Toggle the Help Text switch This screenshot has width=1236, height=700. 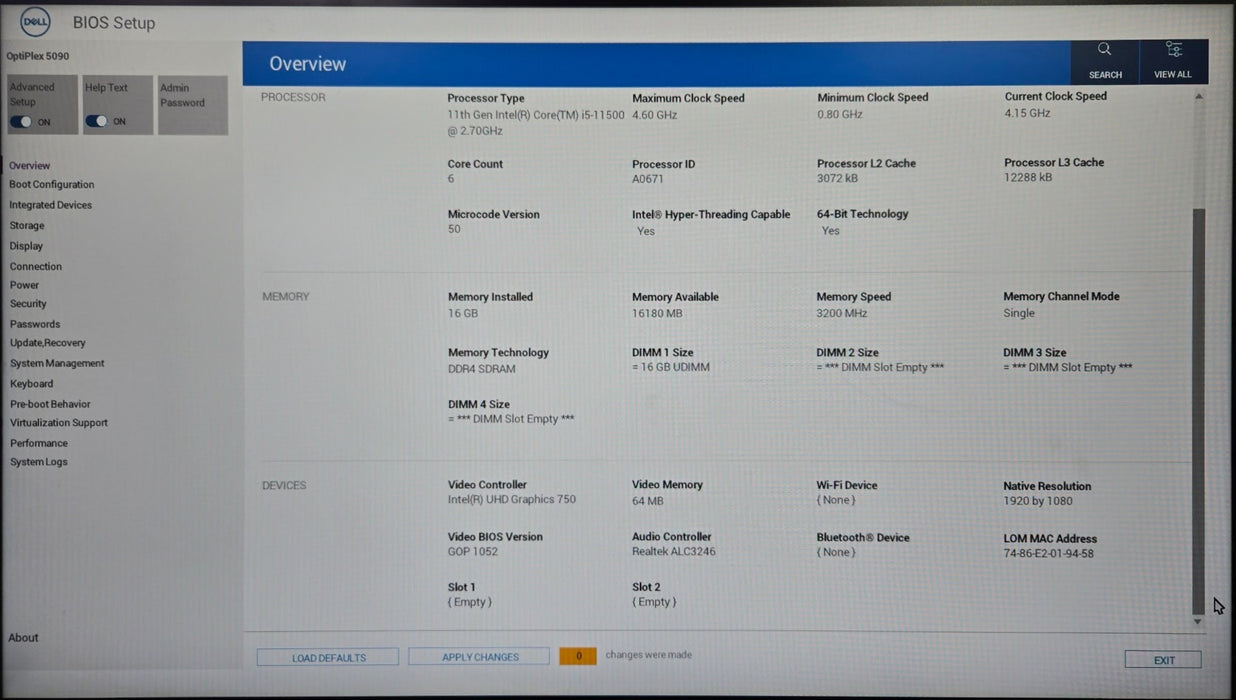(x=96, y=121)
